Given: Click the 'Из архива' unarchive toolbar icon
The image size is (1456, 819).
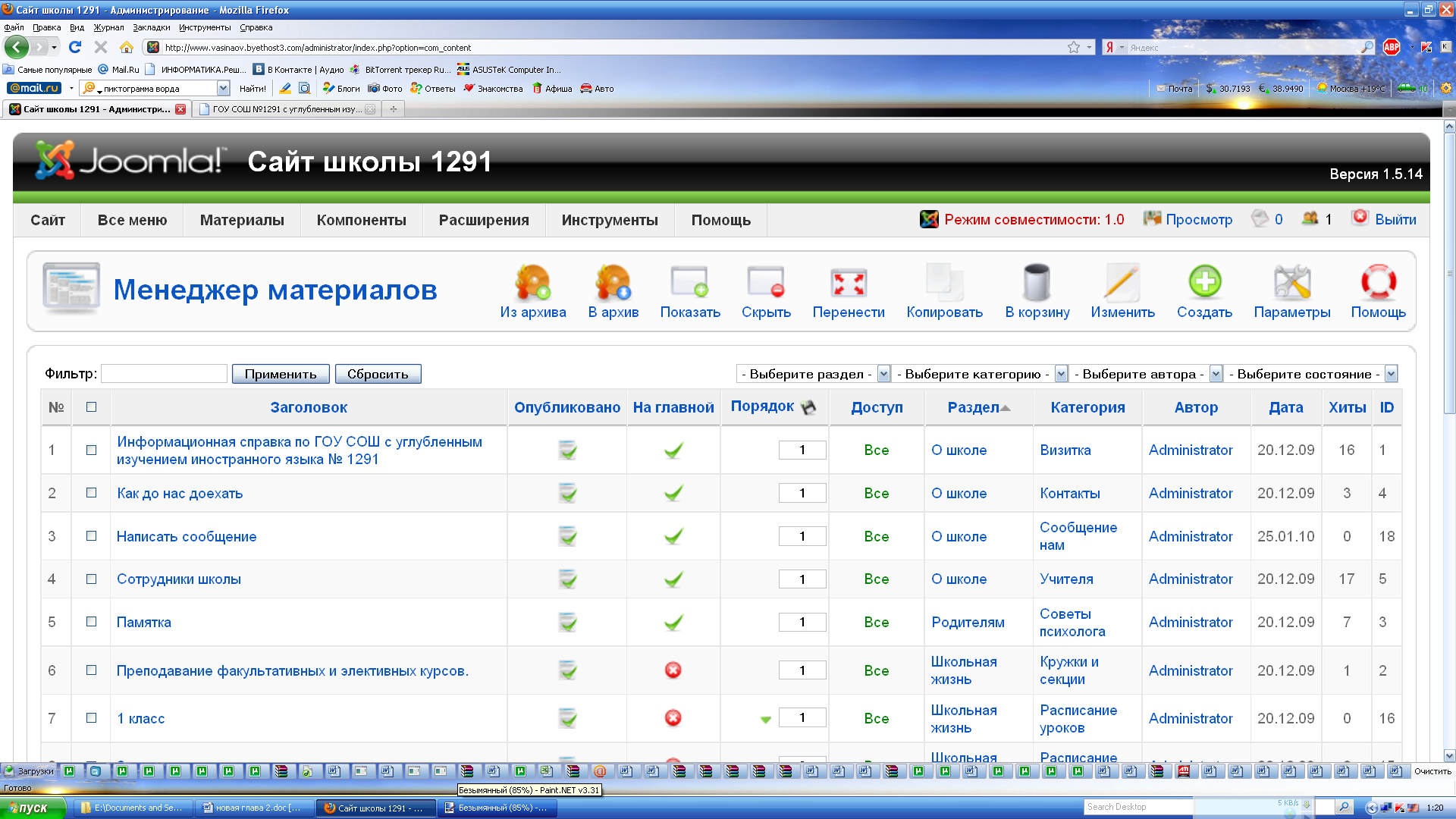Looking at the screenshot, I should tap(532, 284).
